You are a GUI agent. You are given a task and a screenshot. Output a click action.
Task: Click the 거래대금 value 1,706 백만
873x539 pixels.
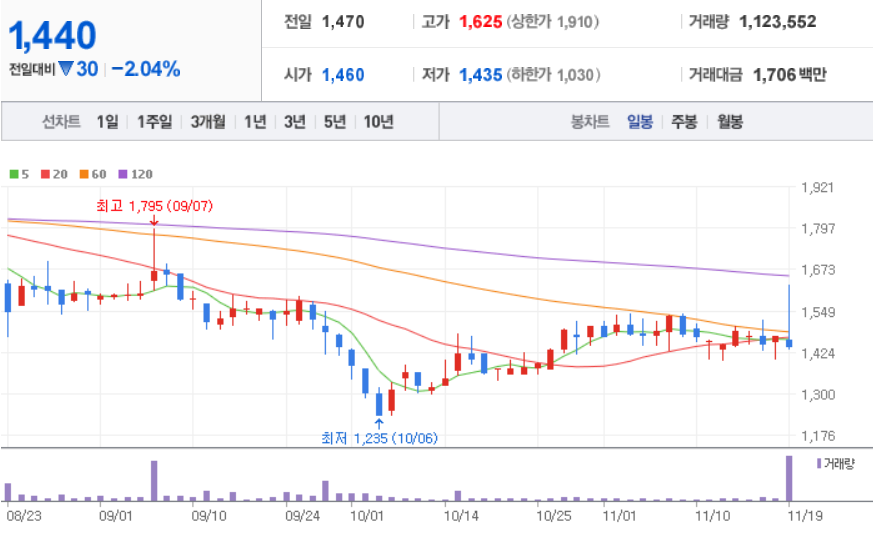tap(789, 75)
